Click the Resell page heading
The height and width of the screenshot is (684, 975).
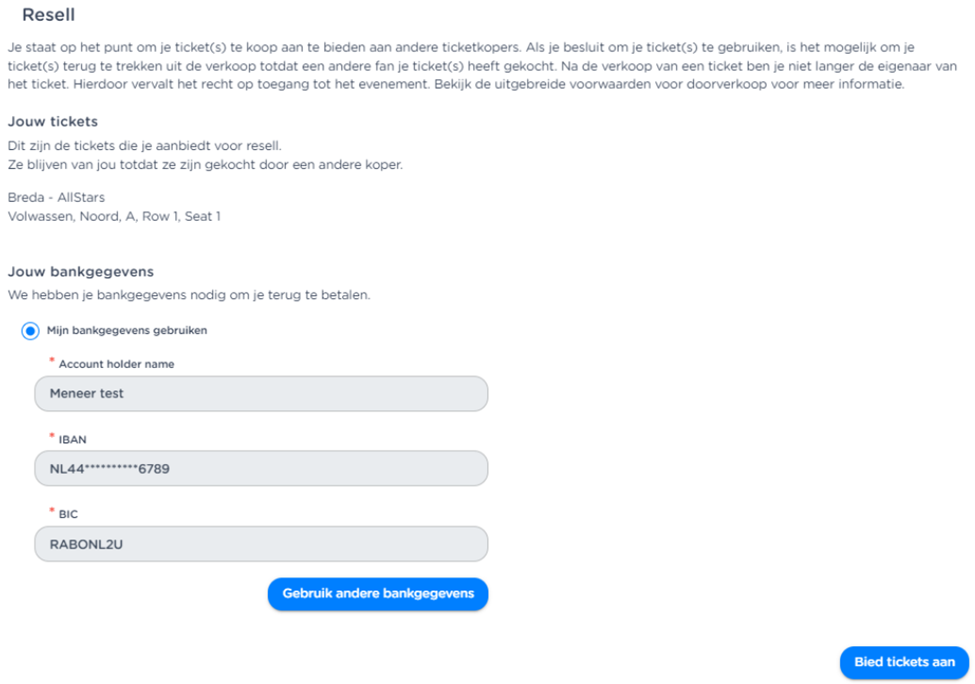[48, 16]
